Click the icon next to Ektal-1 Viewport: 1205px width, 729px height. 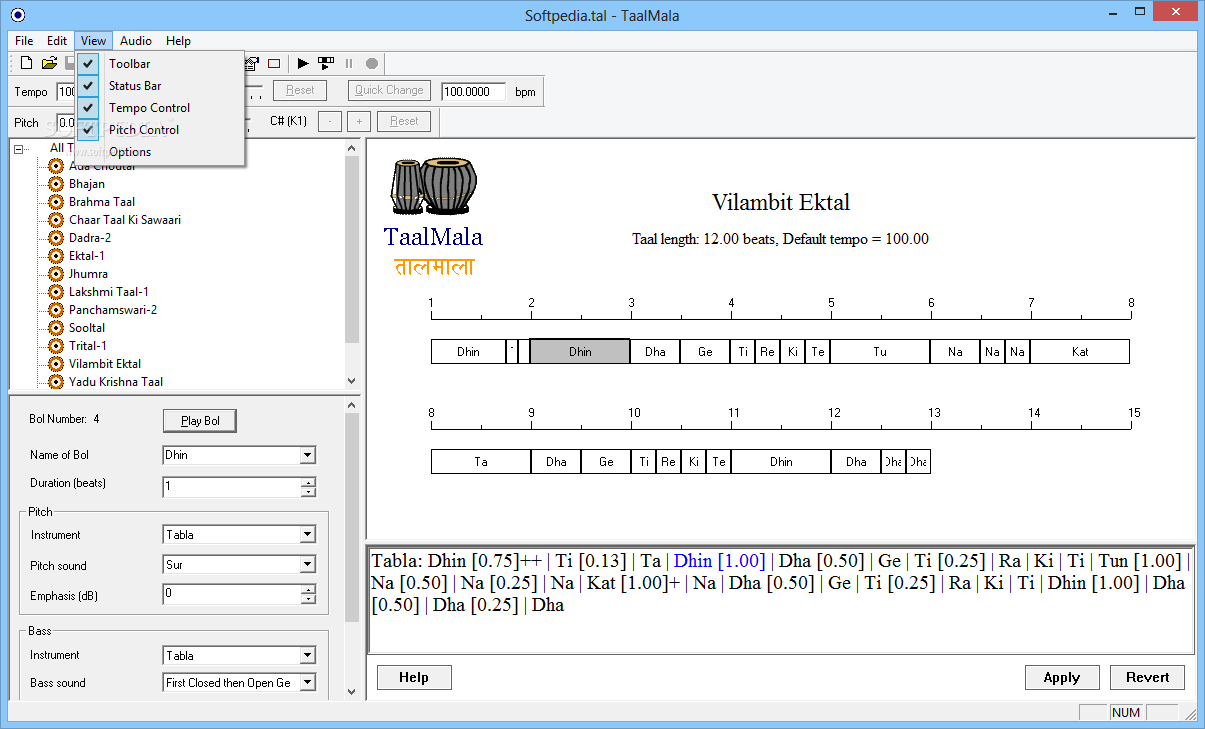point(56,256)
